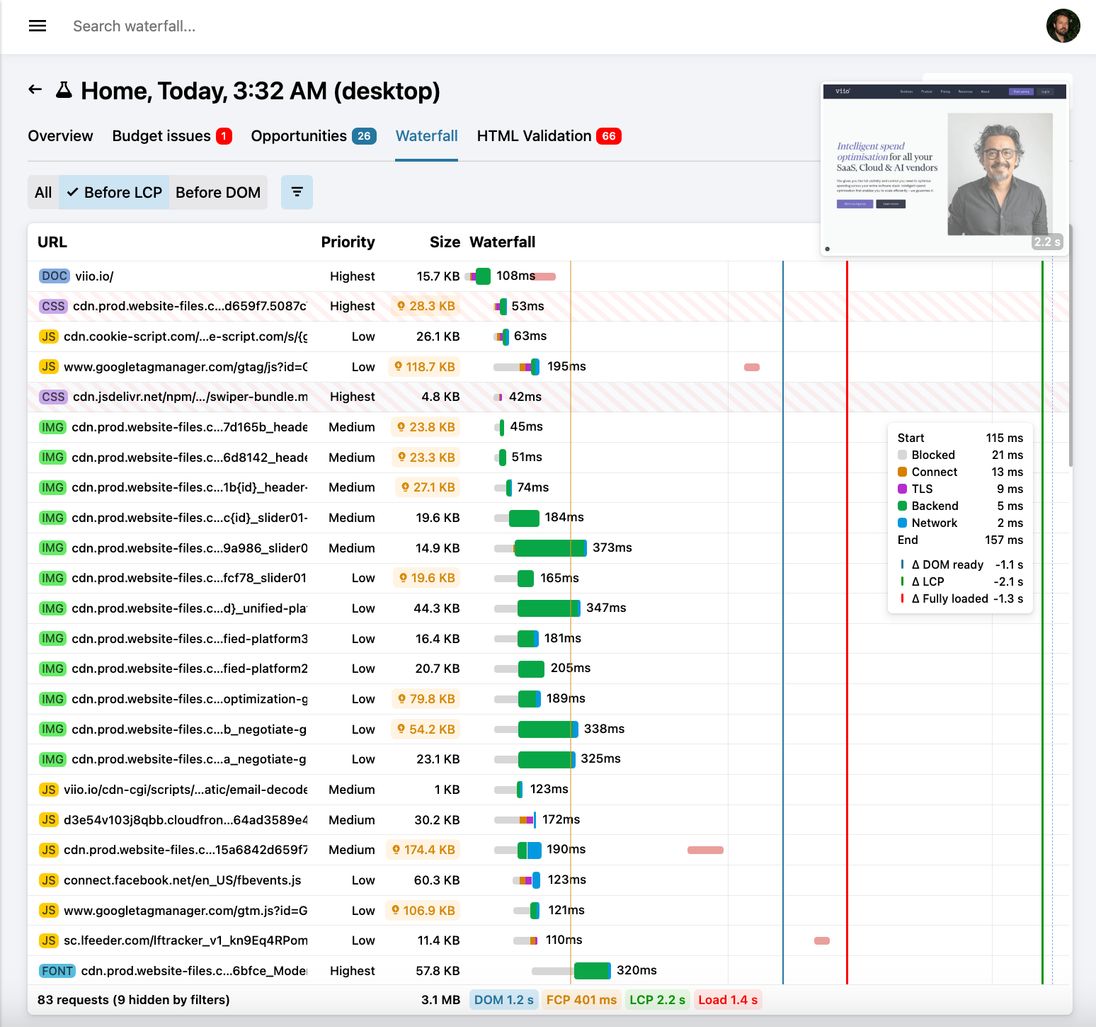Click the FONT badge in last row
This screenshot has height=1027, width=1096.
coord(57,971)
